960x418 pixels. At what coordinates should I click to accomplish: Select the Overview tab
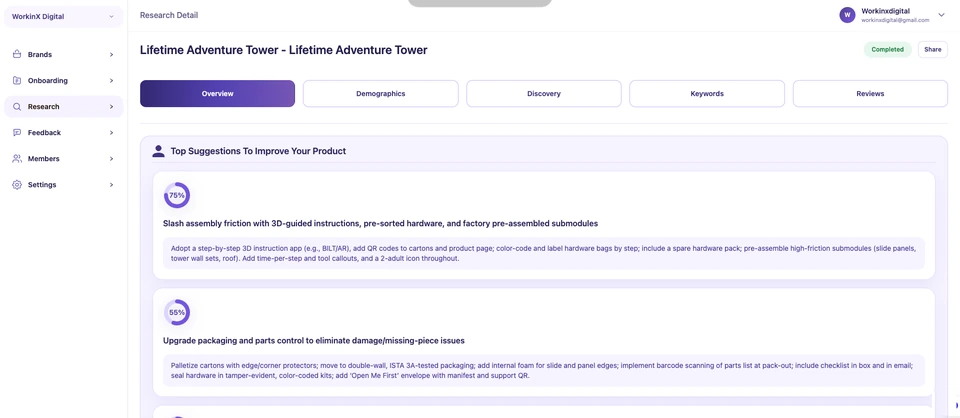coord(217,94)
